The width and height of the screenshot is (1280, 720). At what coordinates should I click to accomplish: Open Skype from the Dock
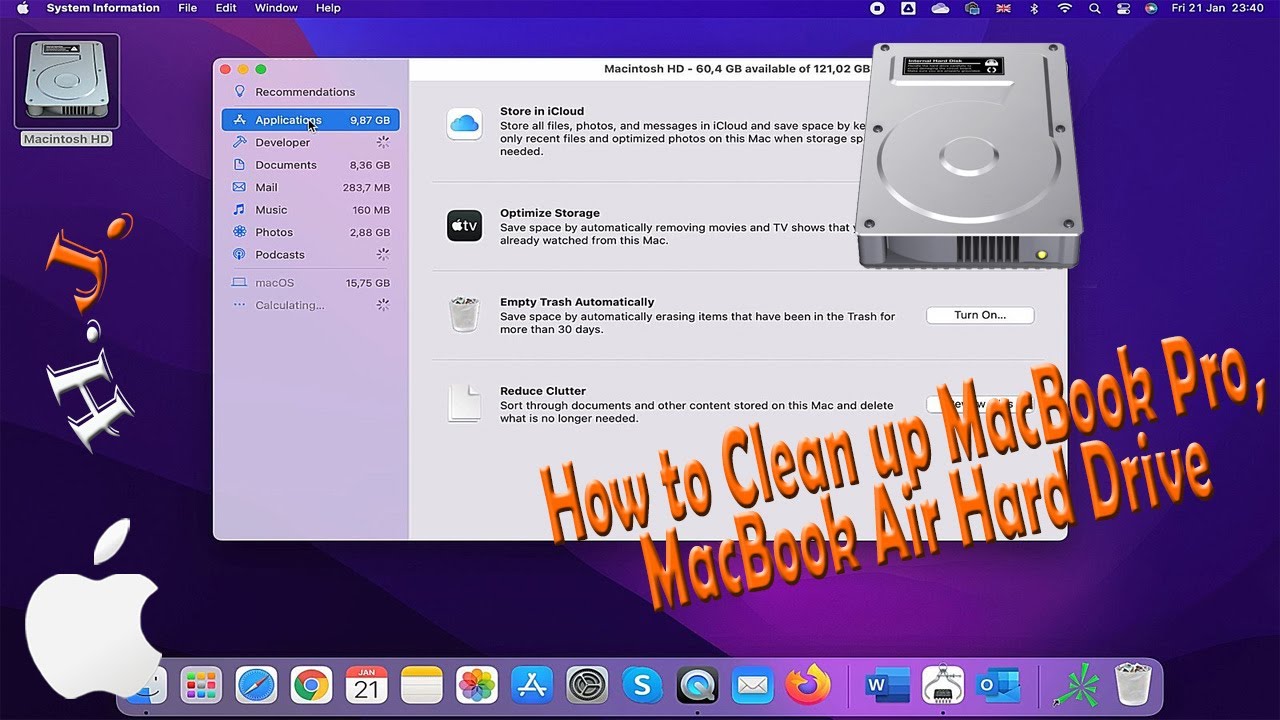point(642,686)
